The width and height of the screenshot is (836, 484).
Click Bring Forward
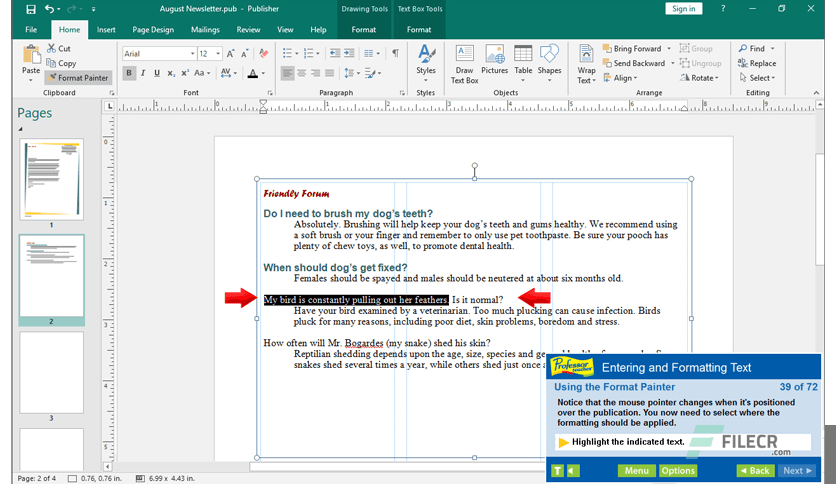(632, 49)
